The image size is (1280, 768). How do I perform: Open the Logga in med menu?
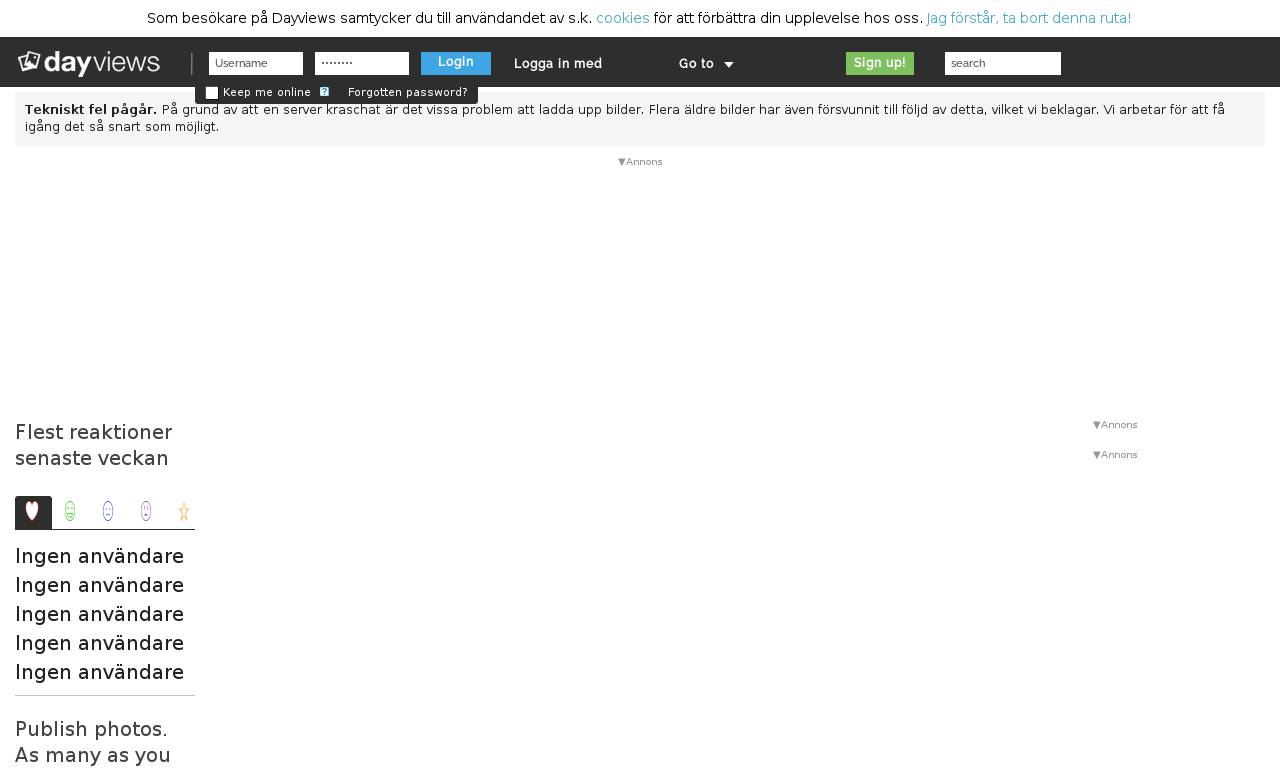point(558,64)
